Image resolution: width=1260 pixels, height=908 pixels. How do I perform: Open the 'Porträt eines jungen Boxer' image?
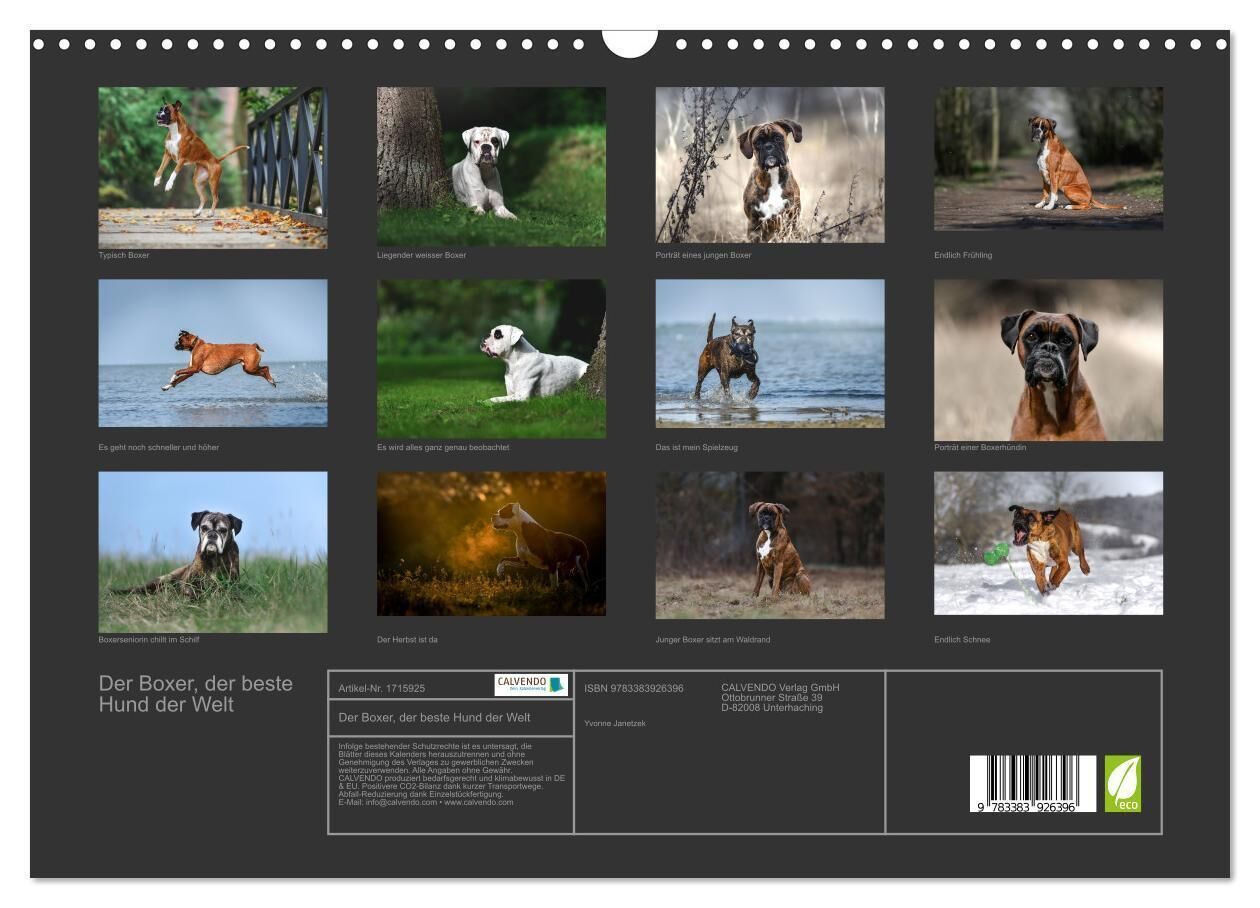(x=770, y=165)
